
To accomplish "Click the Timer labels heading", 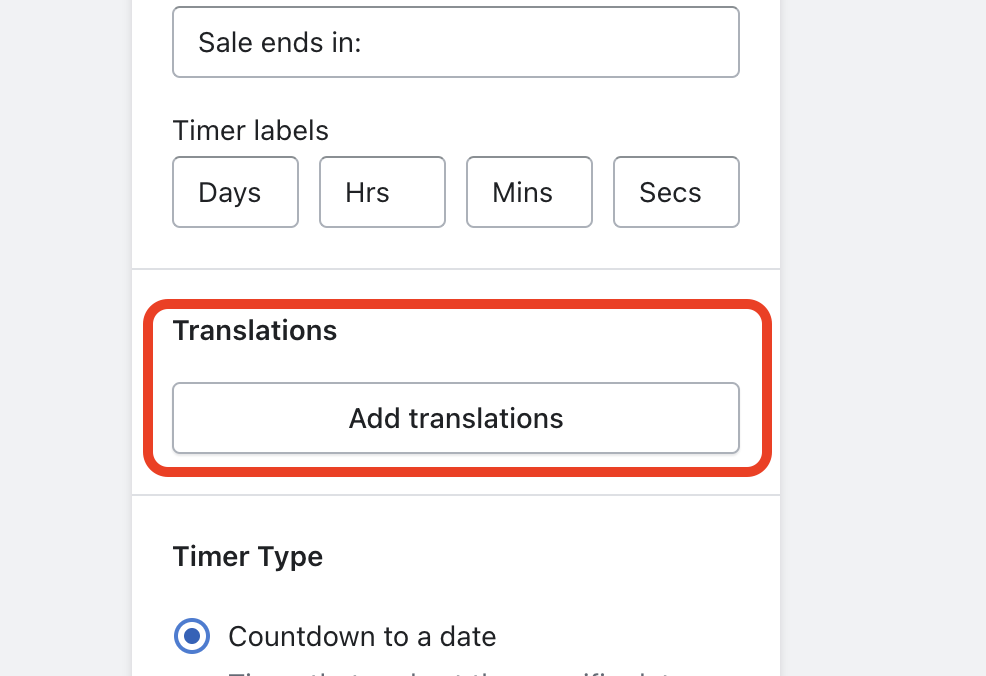I will [x=250, y=130].
